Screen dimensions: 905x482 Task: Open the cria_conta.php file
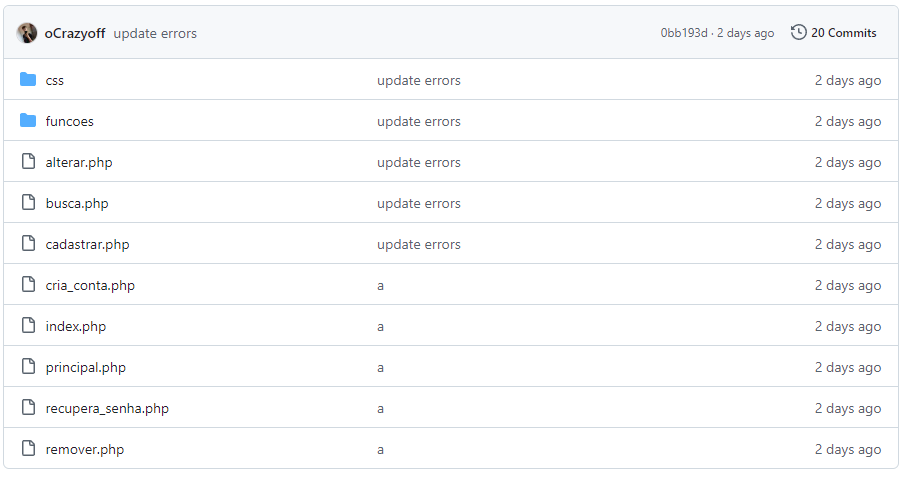(90, 285)
